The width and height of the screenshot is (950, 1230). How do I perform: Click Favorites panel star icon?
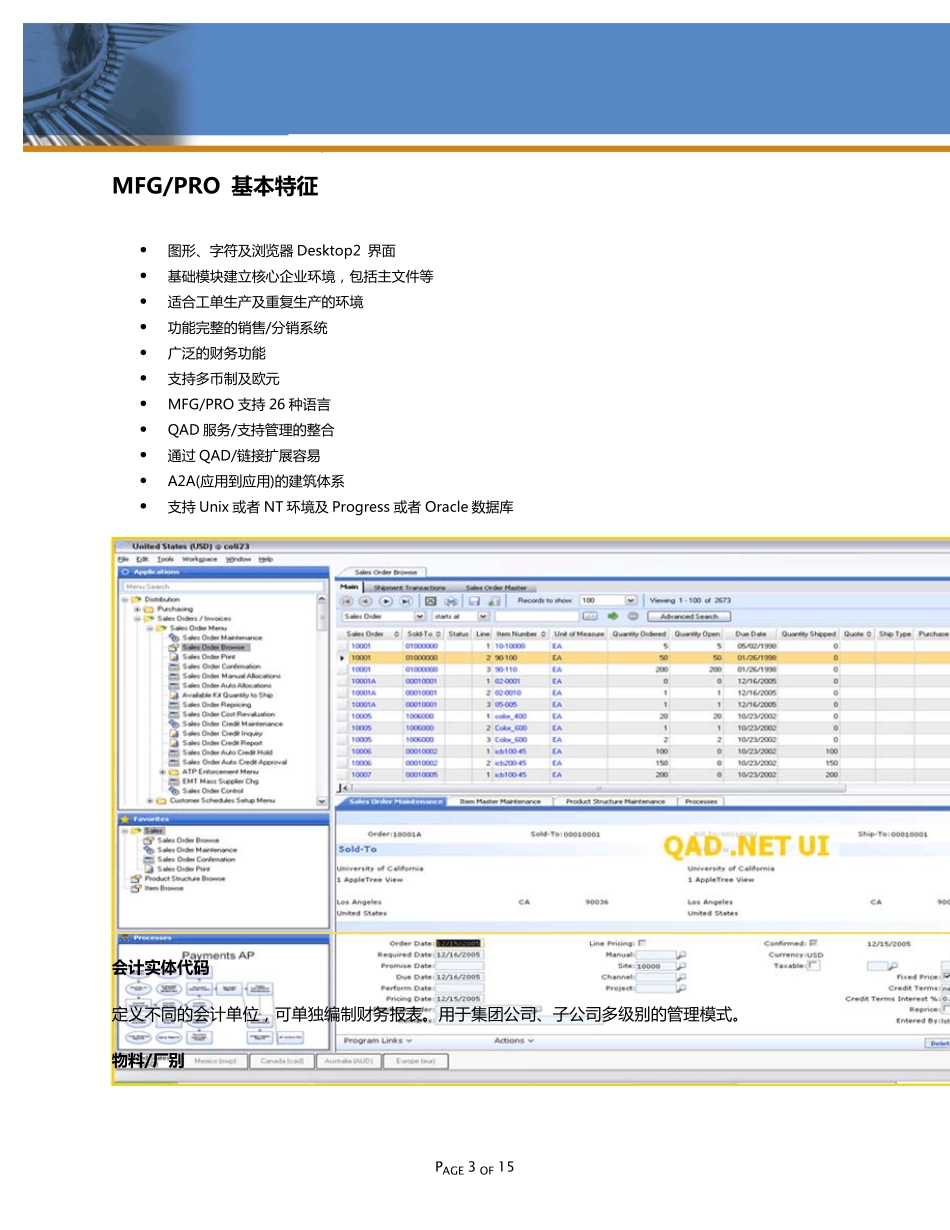125,819
